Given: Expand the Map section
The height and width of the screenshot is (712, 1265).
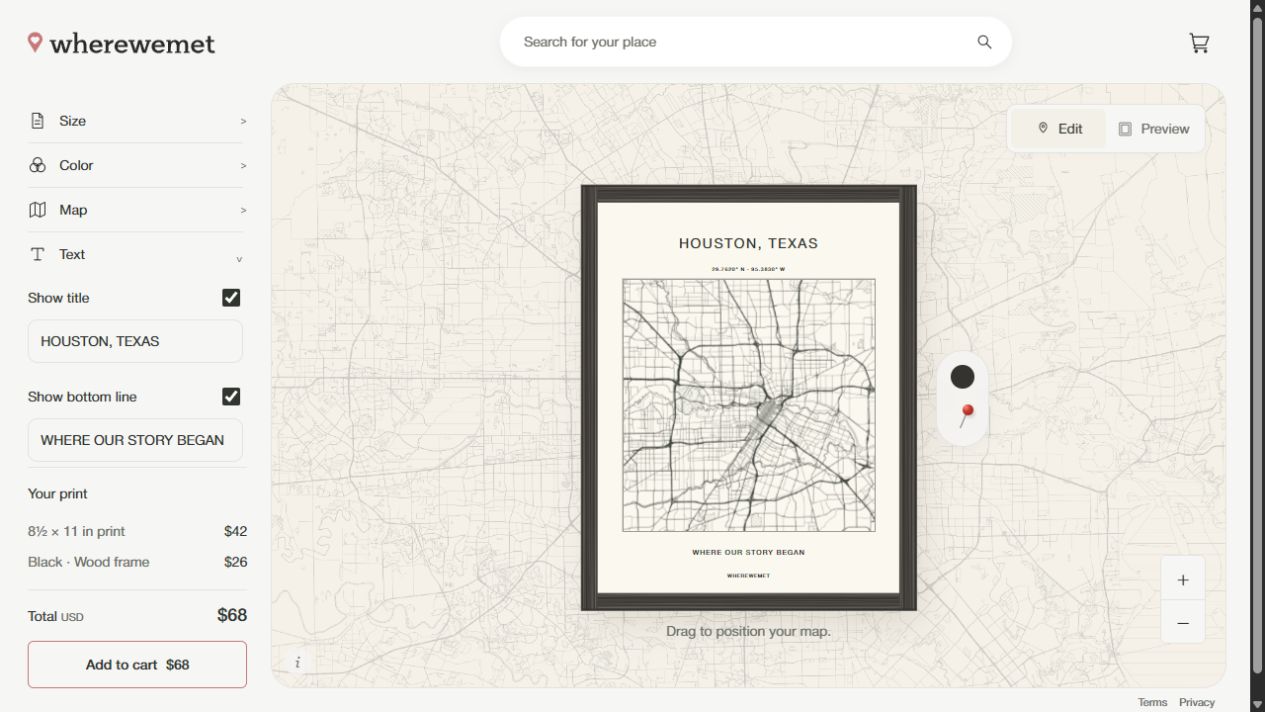Looking at the screenshot, I should 136,210.
